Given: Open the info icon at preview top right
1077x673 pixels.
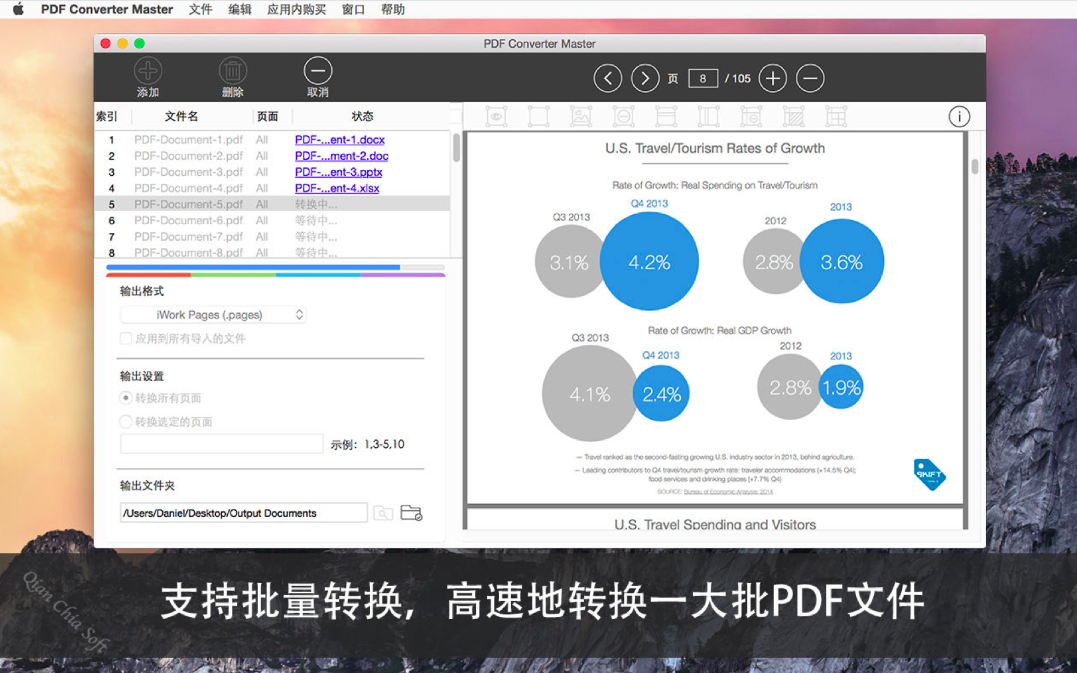Looking at the screenshot, I should click(x=959, y=117).
